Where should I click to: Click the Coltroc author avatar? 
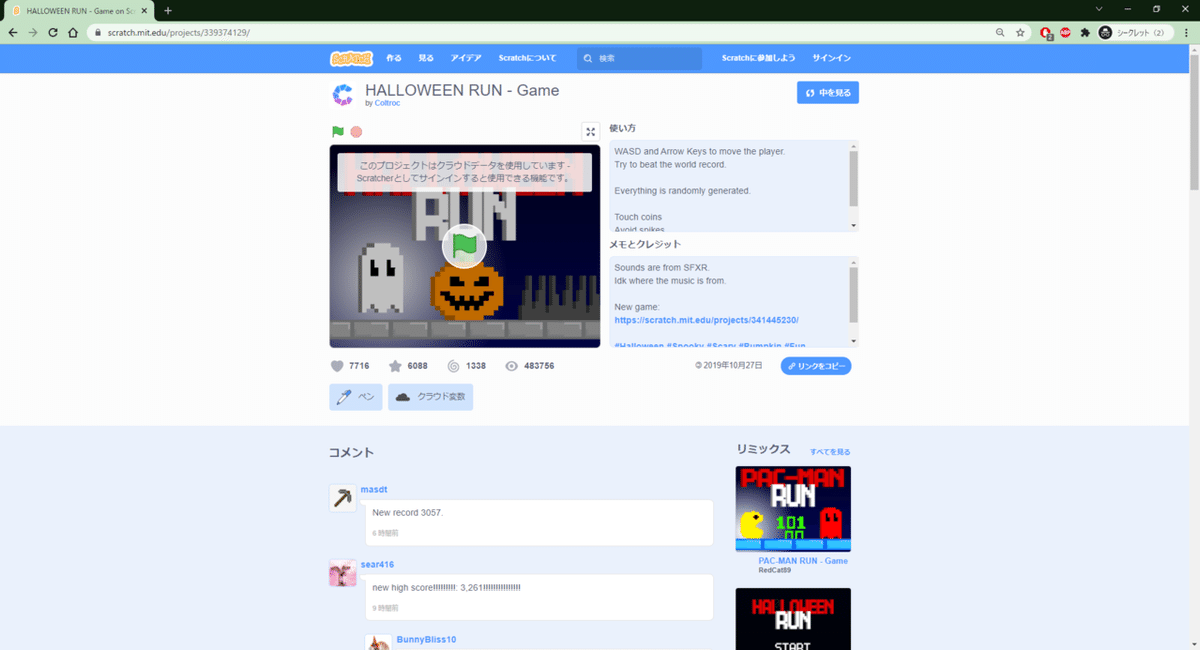(343, 95)
